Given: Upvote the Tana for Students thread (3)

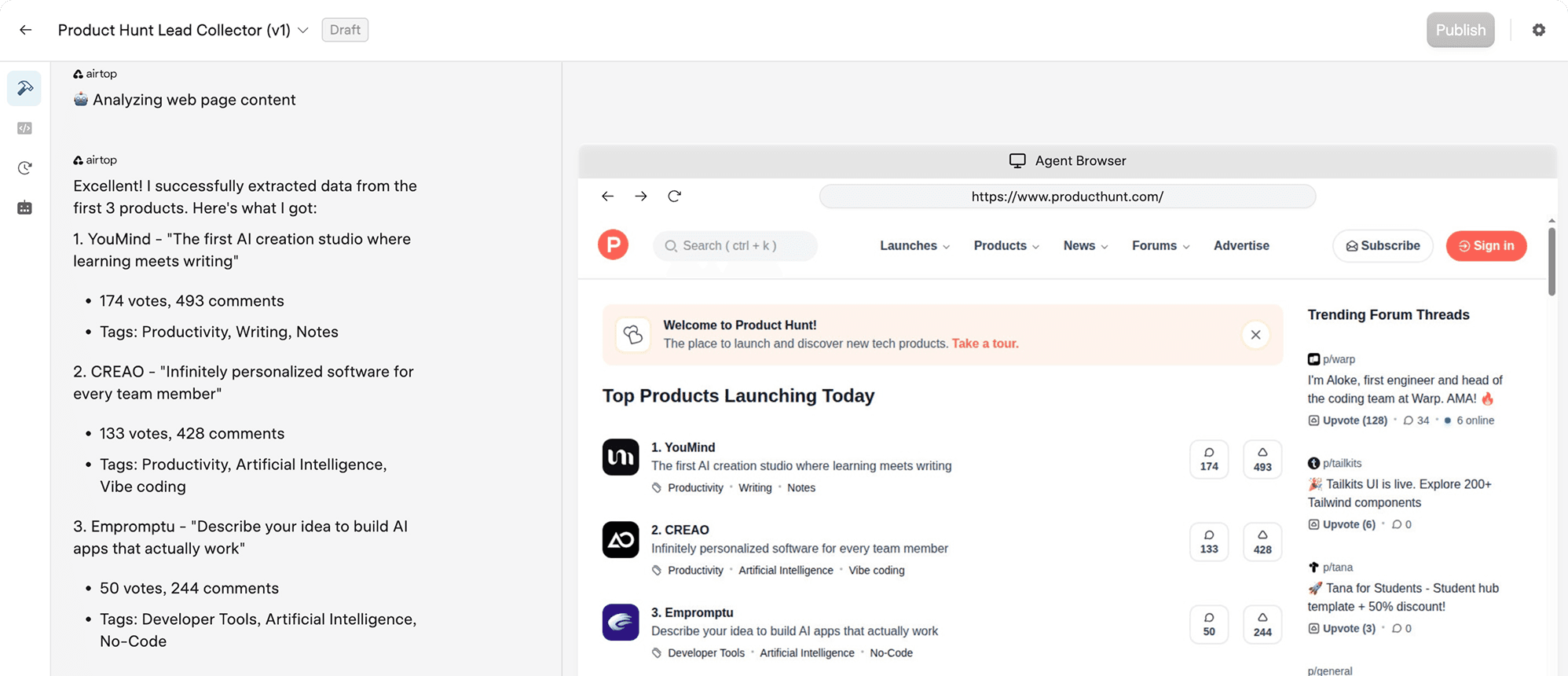Looking at the screenshot, I should coord(1342,628).
